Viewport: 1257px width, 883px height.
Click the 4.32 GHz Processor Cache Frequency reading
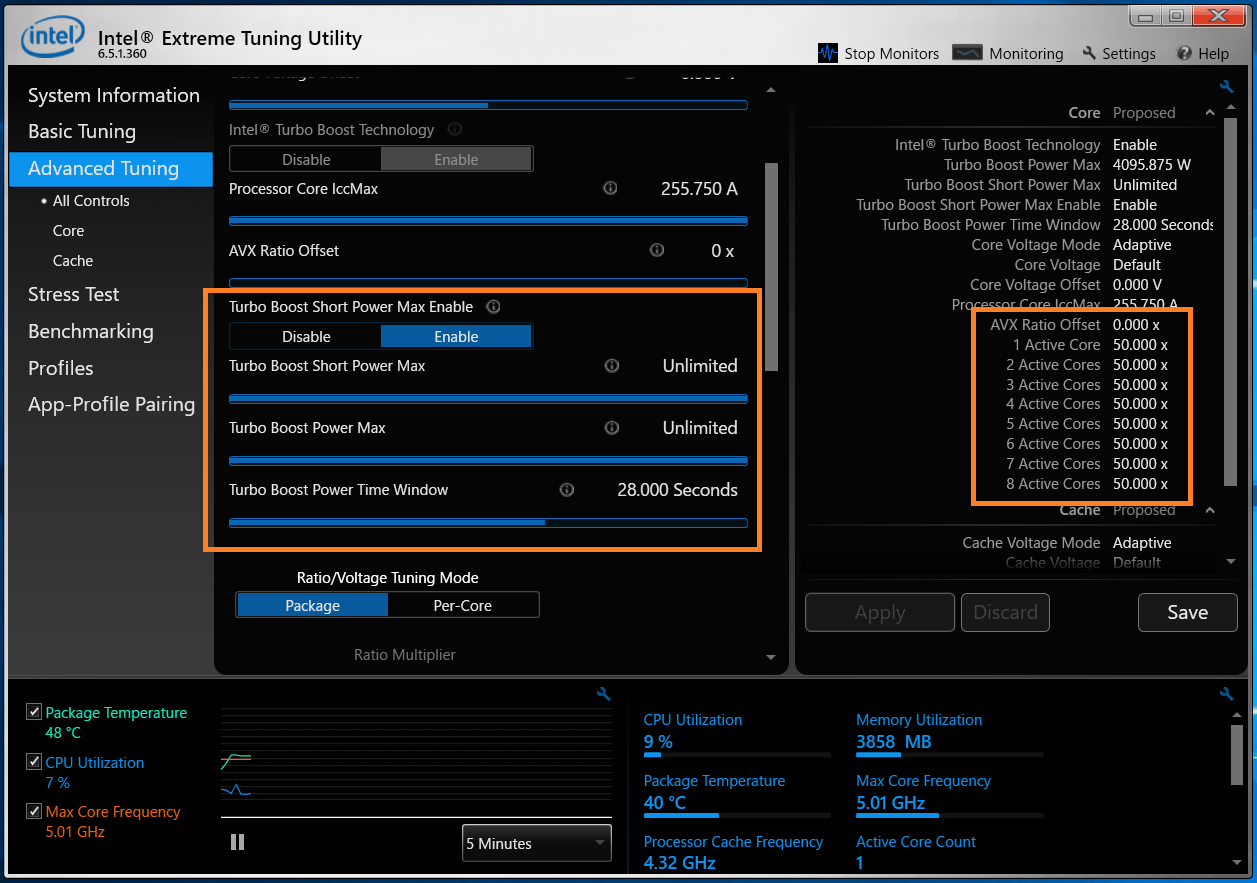680,863
